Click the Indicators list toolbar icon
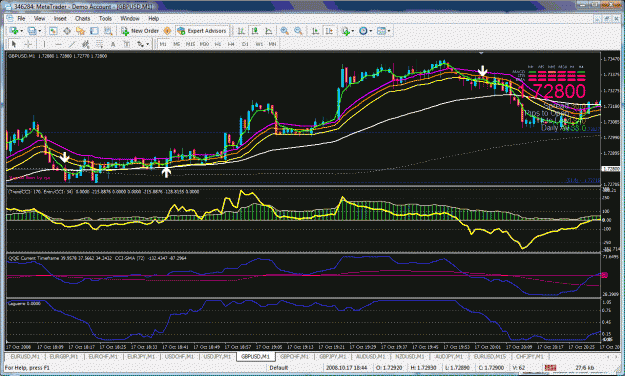Image resolution: width=625 pixels, height=376 pixels. point(345,31)
